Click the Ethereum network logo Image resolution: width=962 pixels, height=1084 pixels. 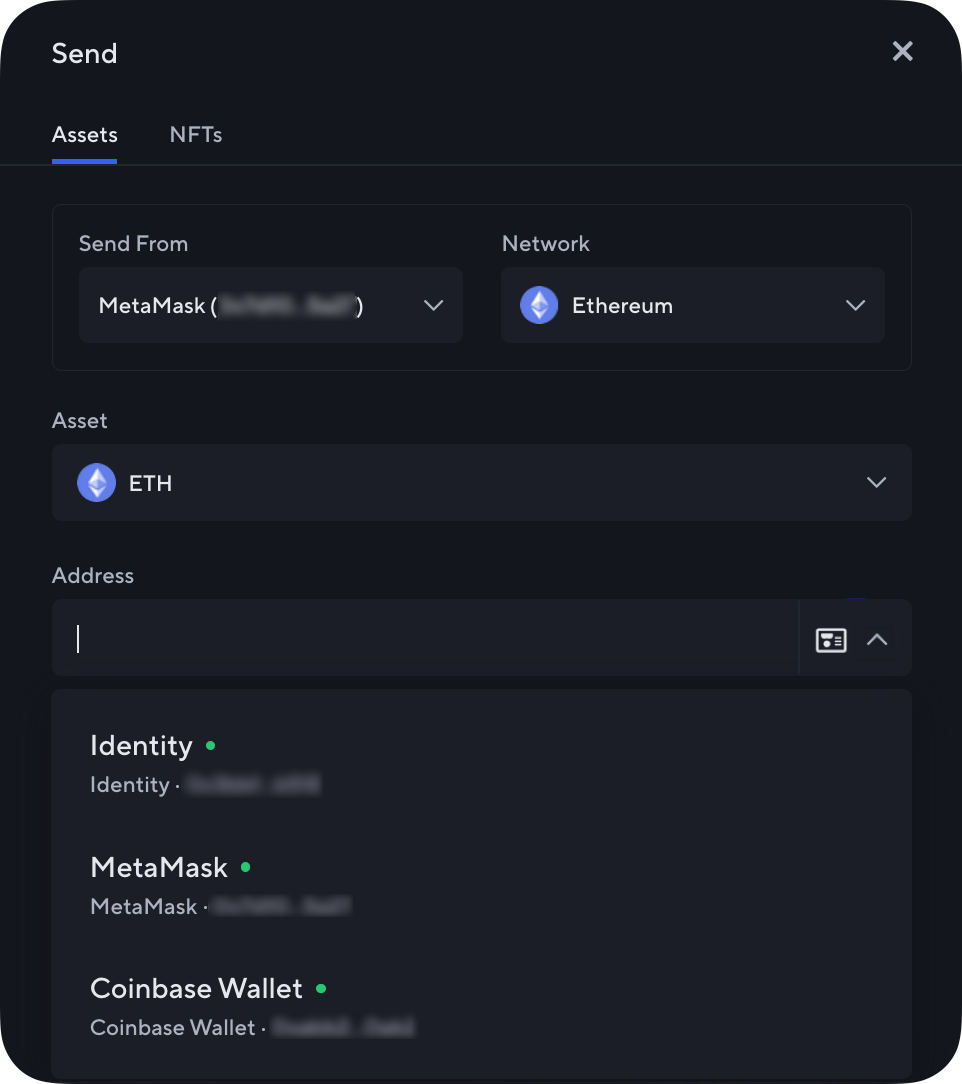539,305
